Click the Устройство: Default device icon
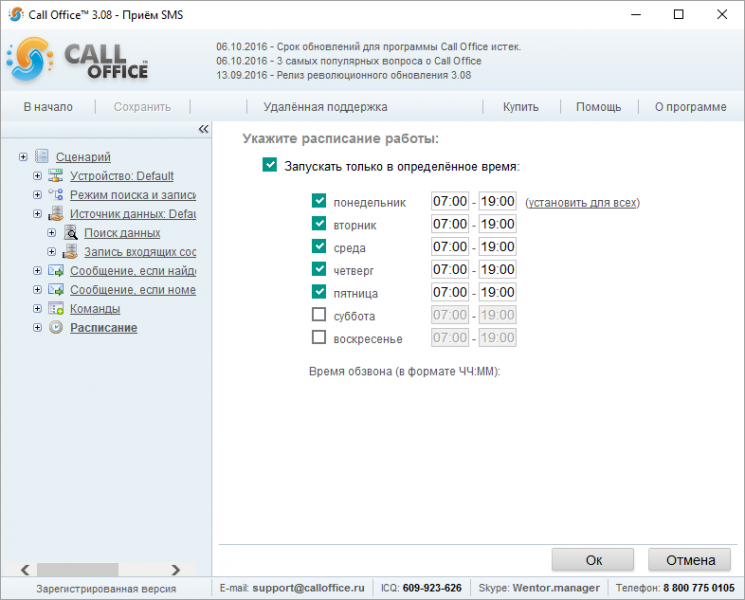The height and width of the screenshot is (600, 745). pos(56,176)
